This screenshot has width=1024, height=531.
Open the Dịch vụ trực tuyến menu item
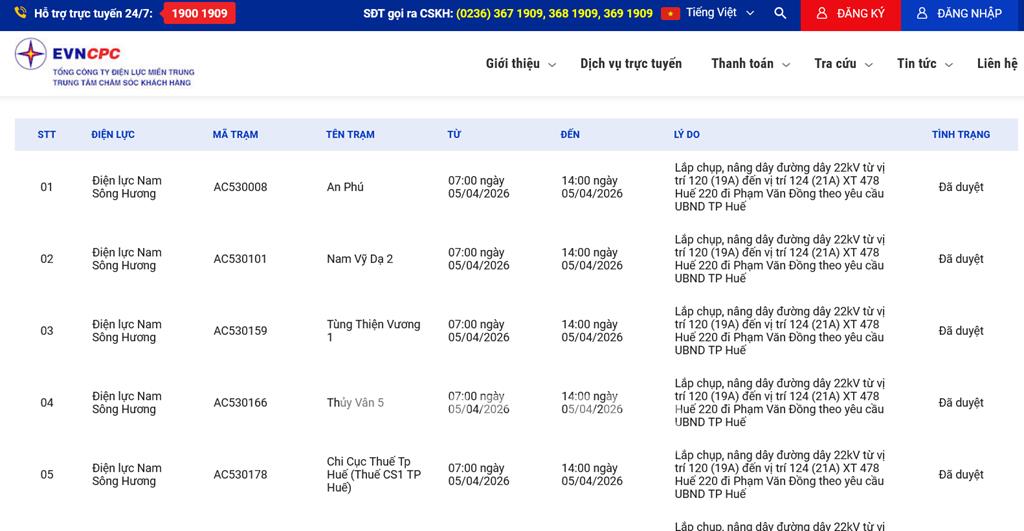point(631,64)
